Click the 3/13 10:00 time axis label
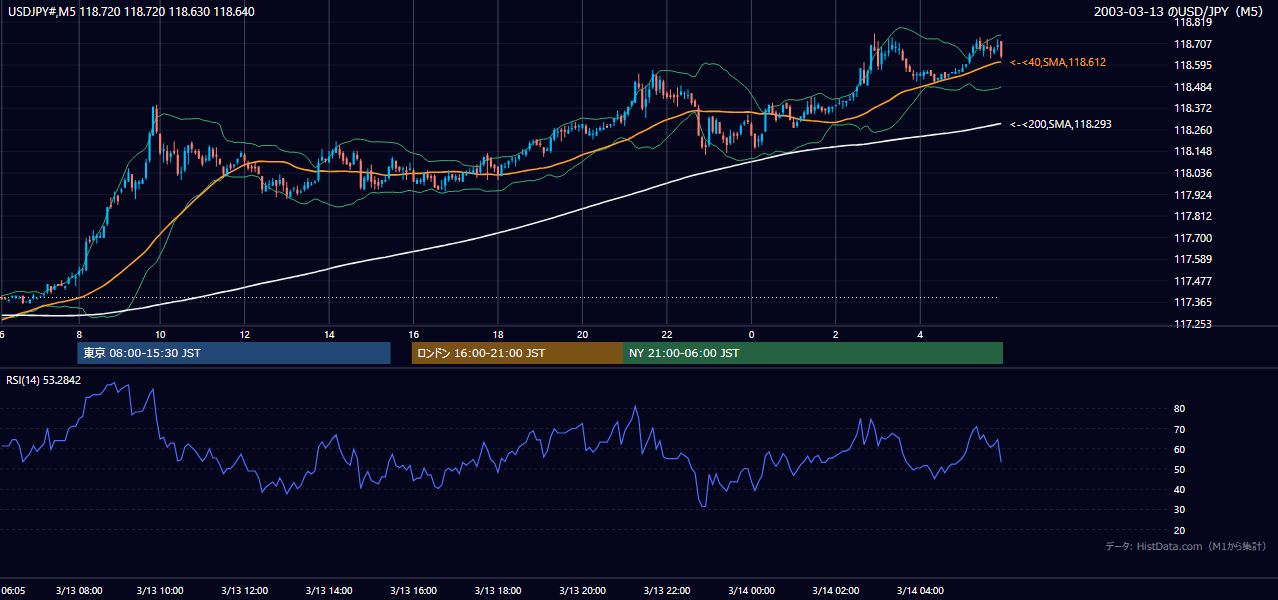1278x600 pixels. pos(160,590)
